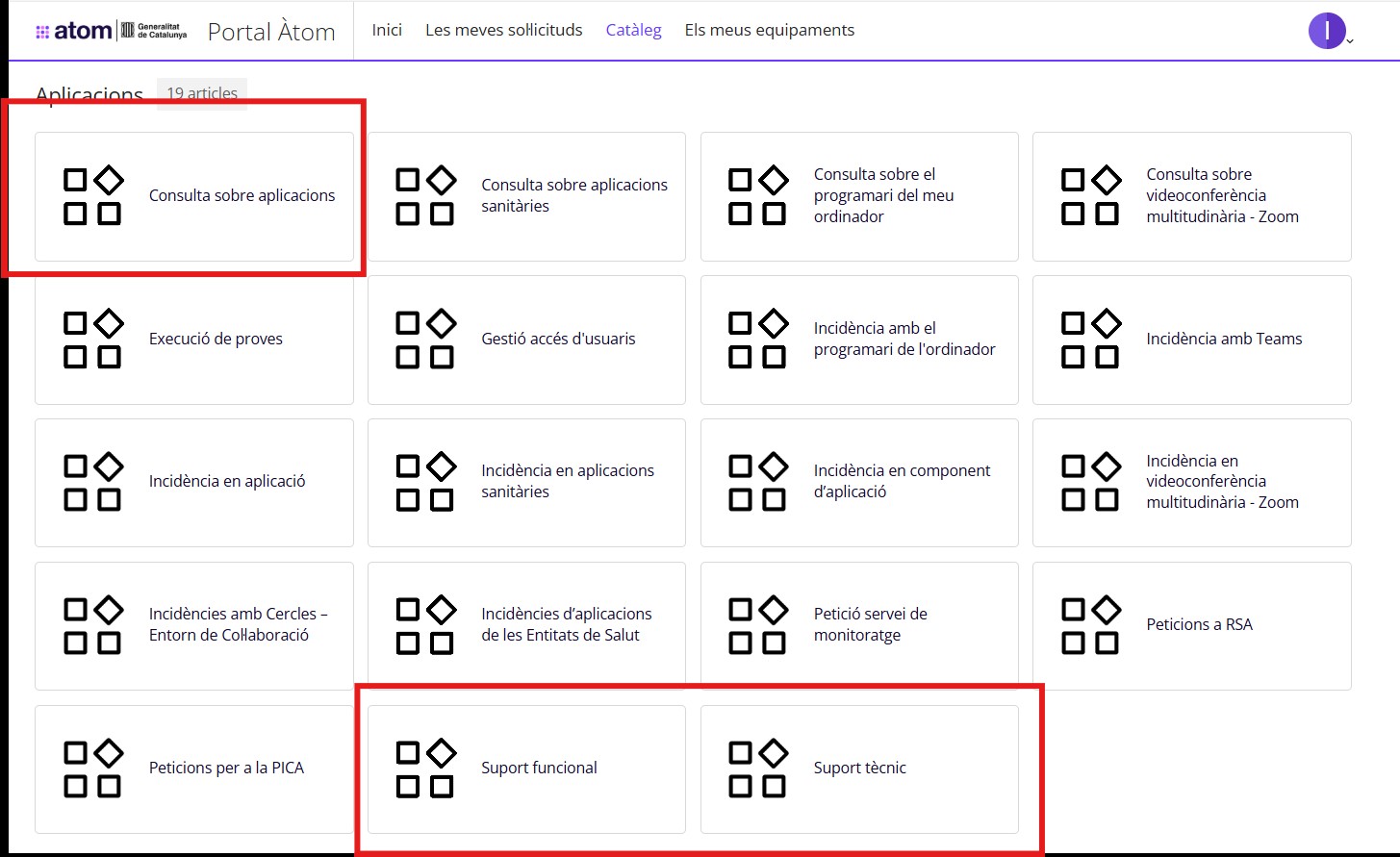This screenshot has height=857, width=1400.
Task: Open Les meves sol·licituds page
Action: coord(503,30)
